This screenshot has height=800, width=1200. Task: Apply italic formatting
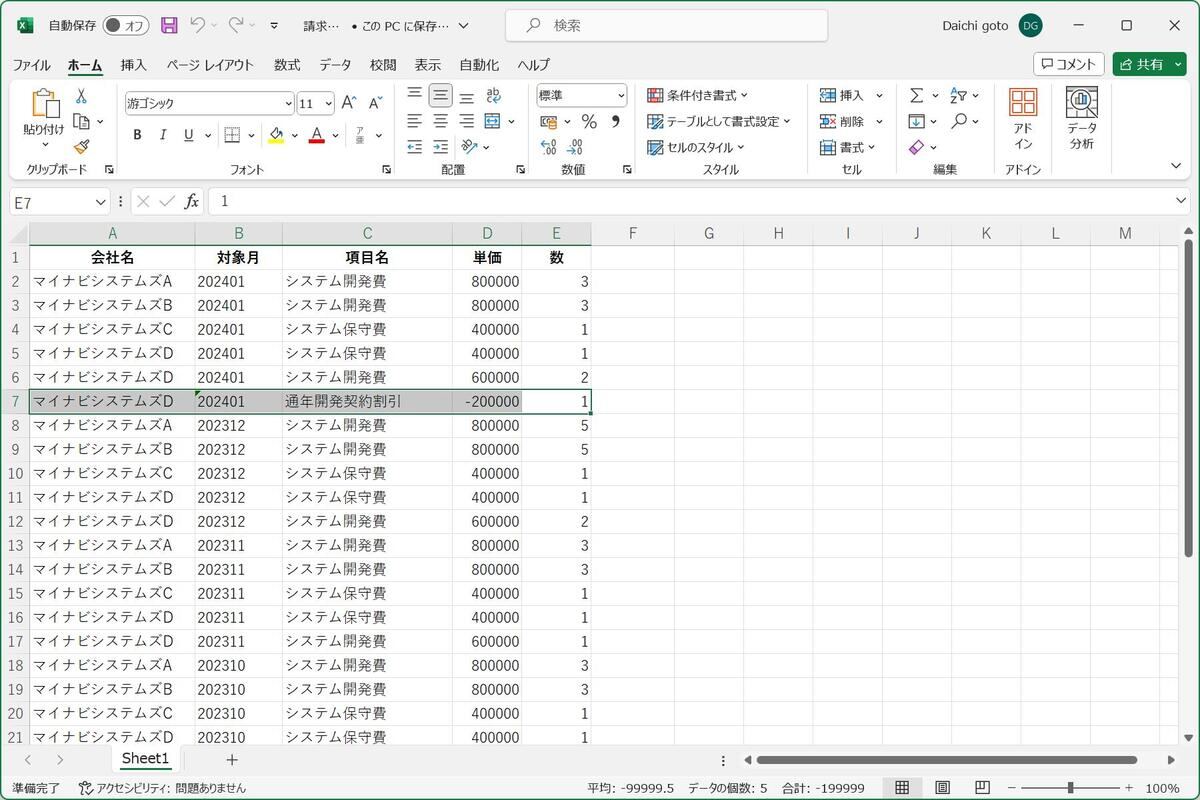point(163,135)
